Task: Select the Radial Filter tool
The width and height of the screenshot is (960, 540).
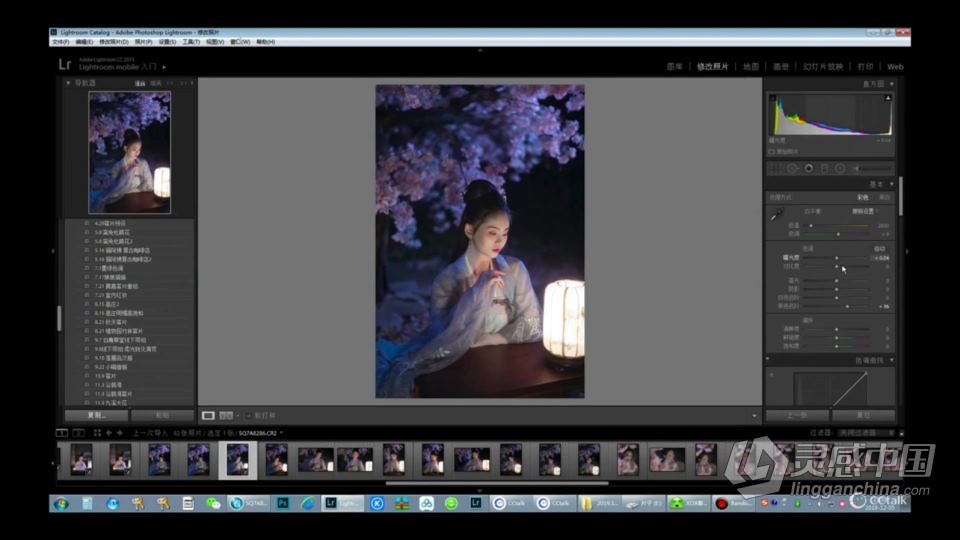Action: (840, 168)
